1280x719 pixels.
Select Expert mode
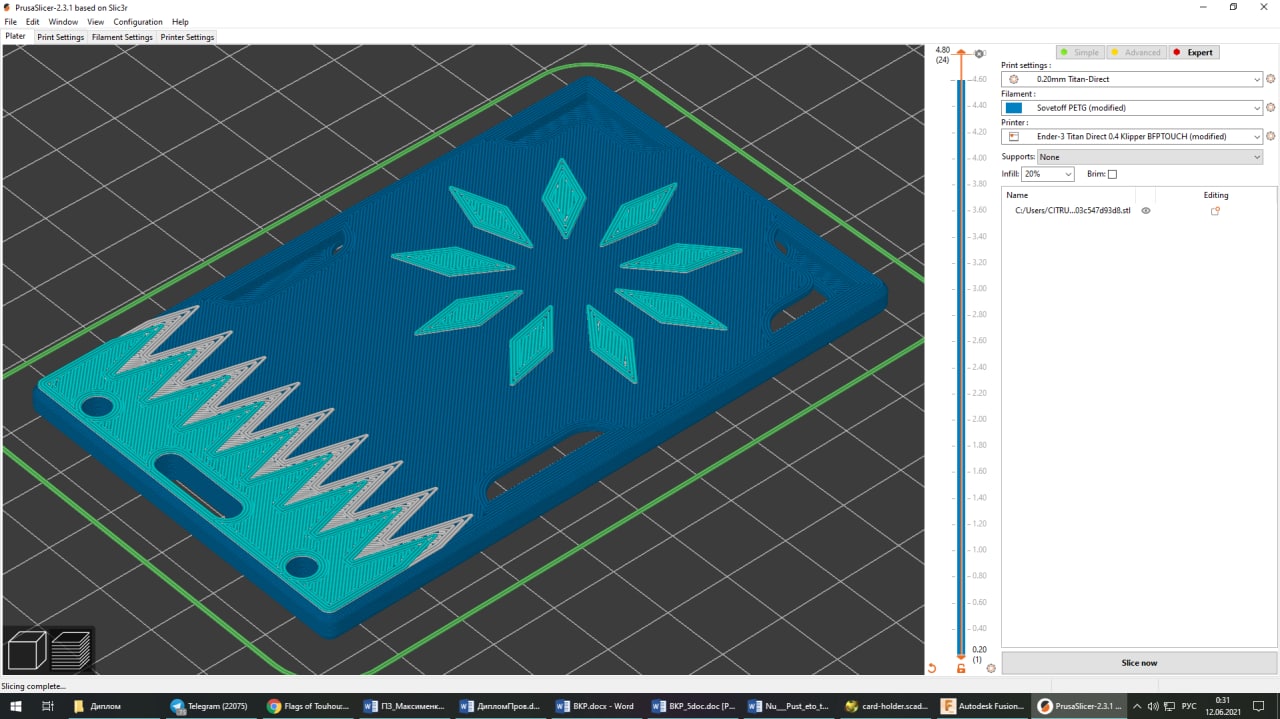point(1194,52)
